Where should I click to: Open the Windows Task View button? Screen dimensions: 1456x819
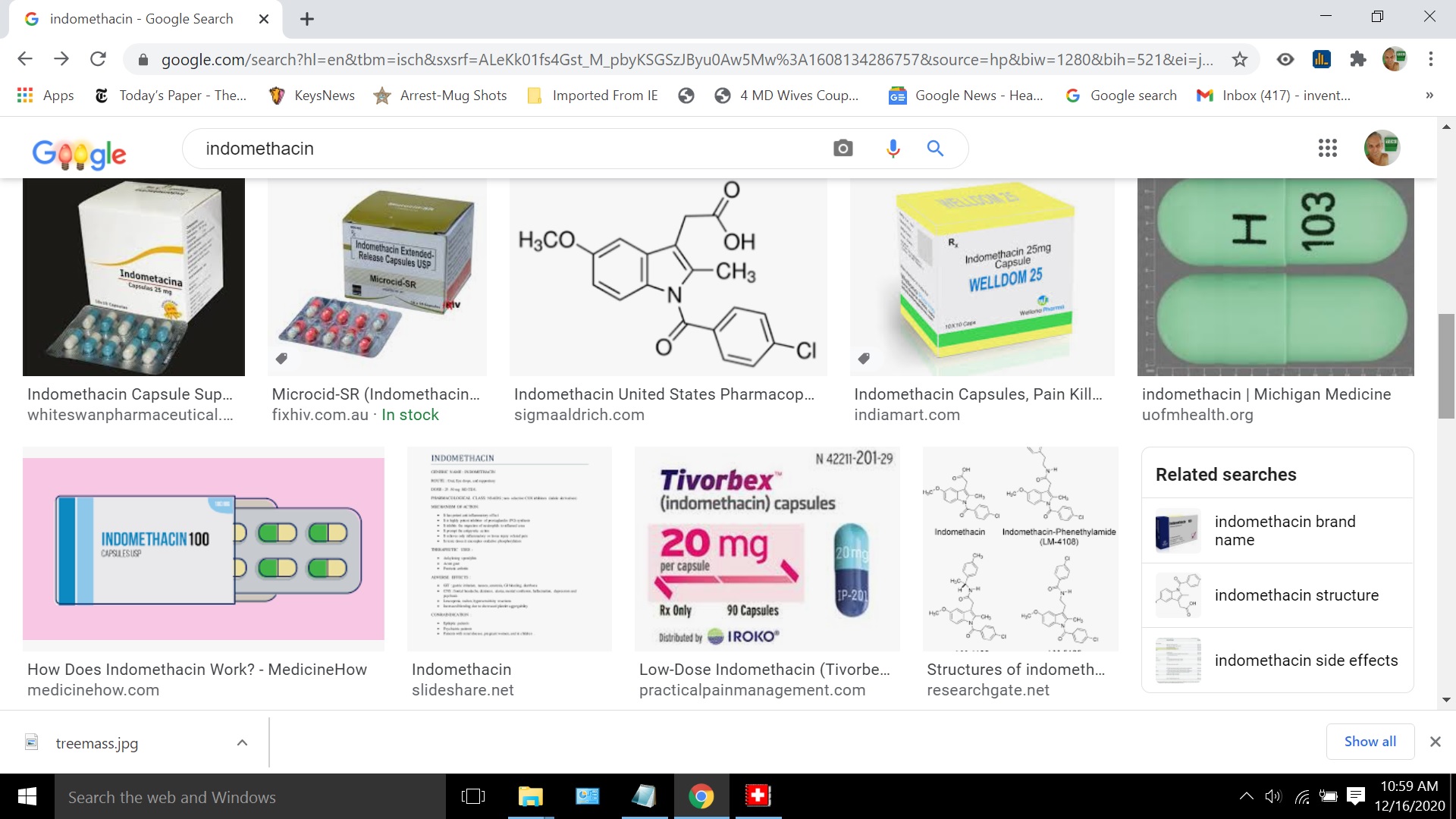click(x=473, y=796)
